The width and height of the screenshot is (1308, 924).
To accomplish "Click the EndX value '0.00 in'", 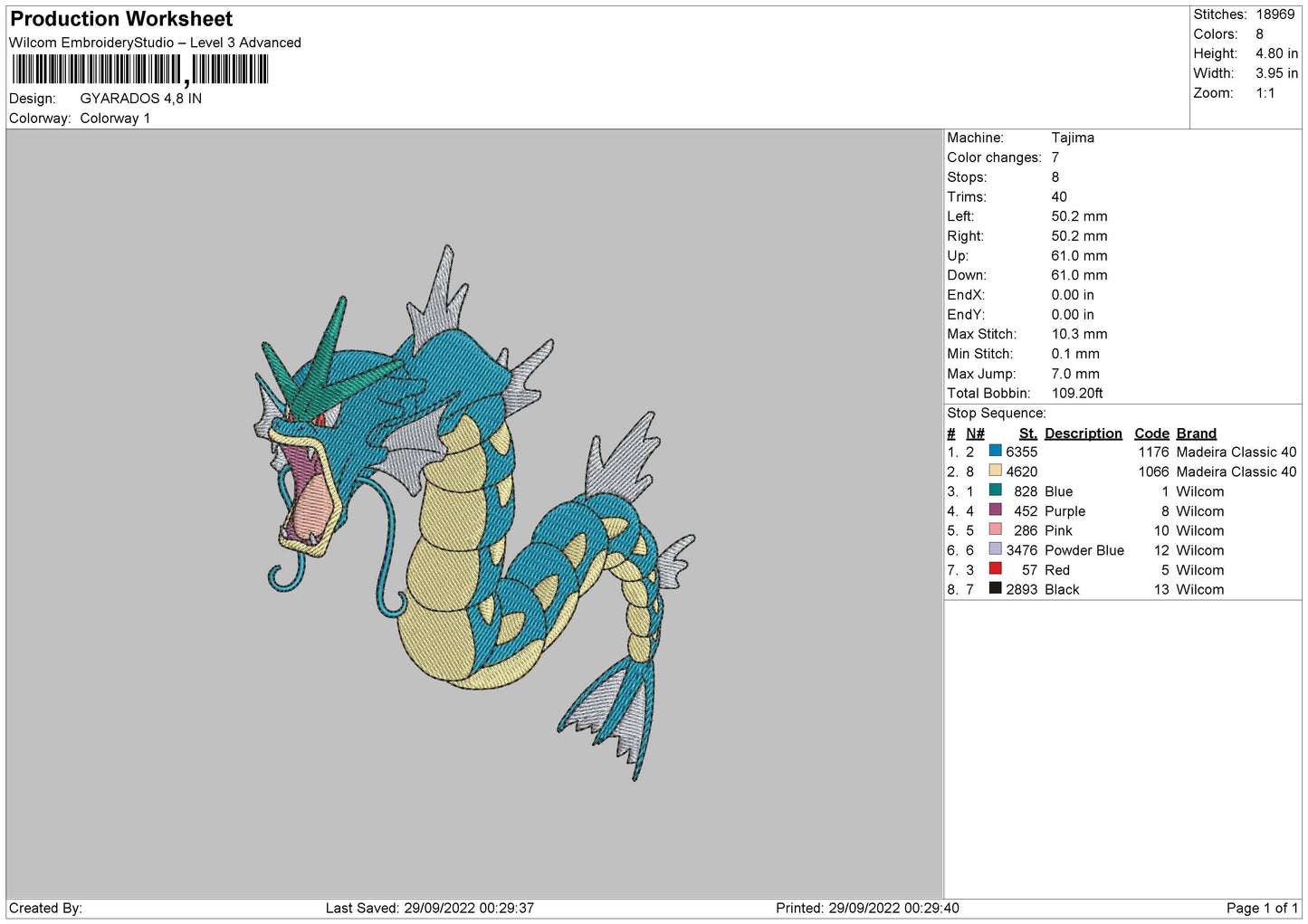I will [x=1073, y=295].
